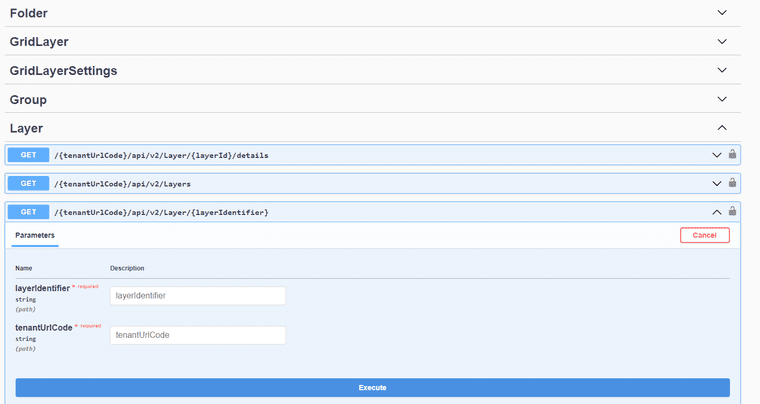
Task: Expand the GridLayerSettings section chevron
Action: pos(722,70)
